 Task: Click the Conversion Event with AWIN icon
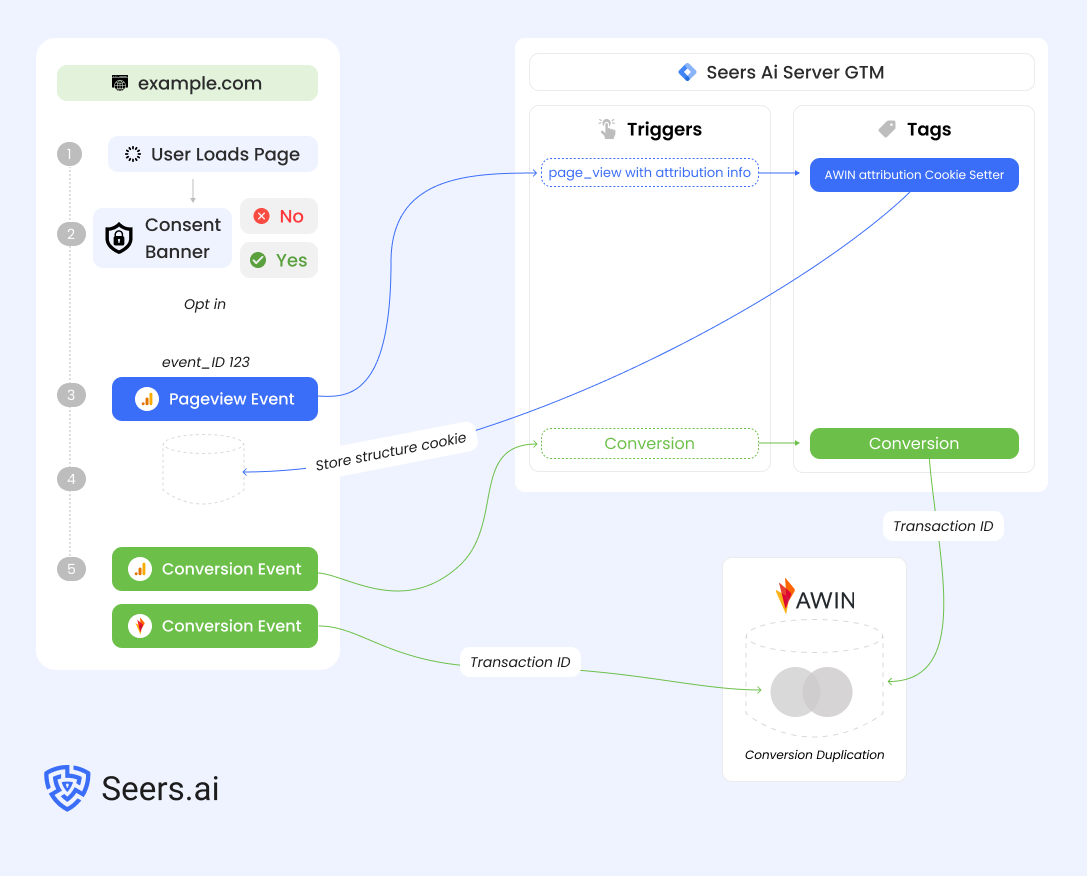(x=215, y=626)
